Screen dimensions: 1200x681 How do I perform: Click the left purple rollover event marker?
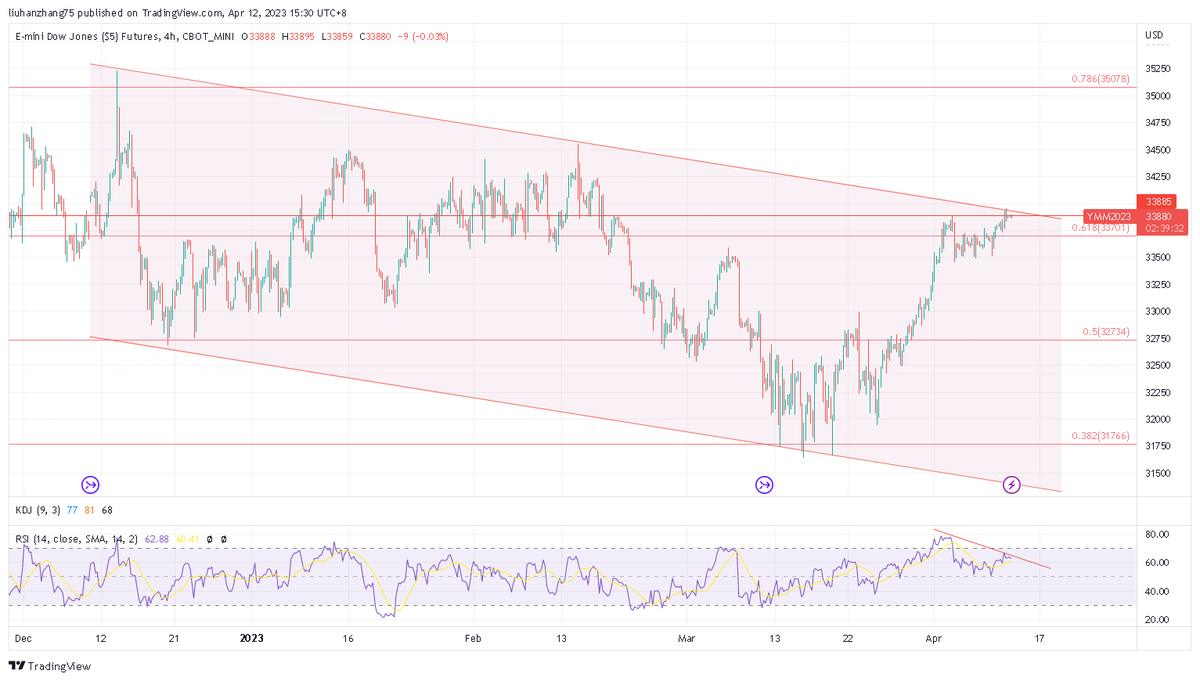tap(91, 484)
